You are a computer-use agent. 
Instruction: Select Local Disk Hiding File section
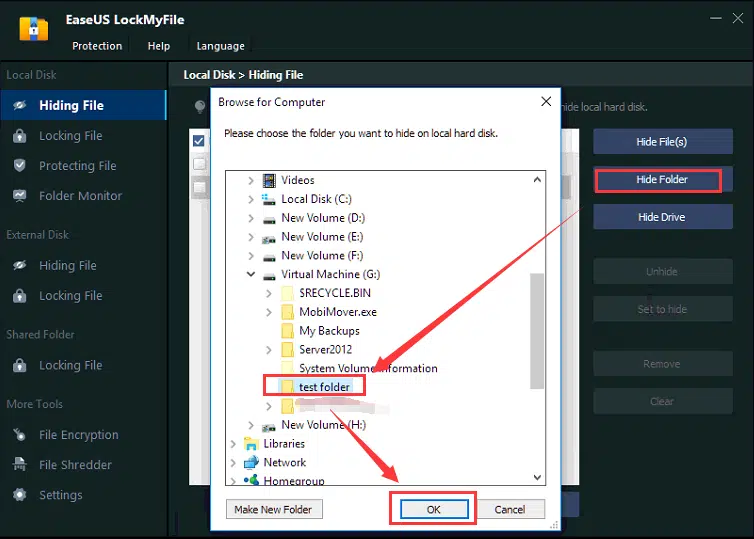[x=84, y=105]
